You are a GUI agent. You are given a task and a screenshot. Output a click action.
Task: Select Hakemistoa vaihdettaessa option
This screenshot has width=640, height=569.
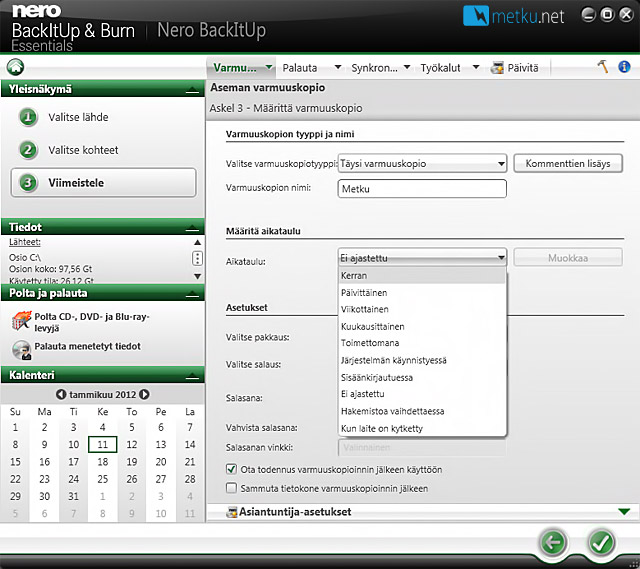coord(422,411)
